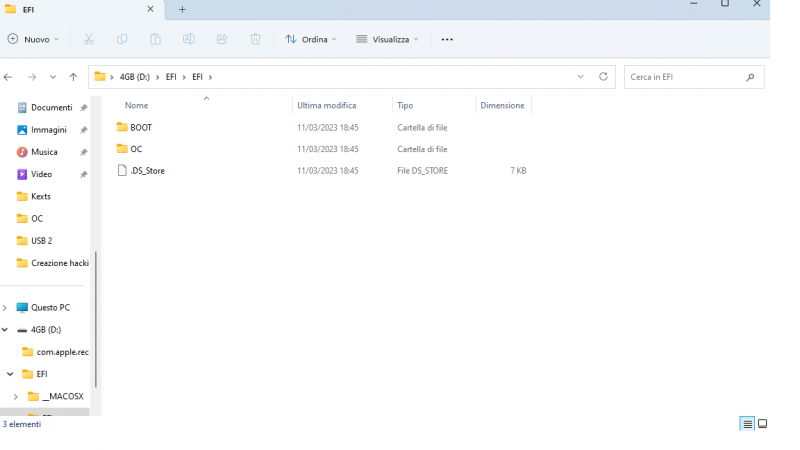Viewport: 800px width, 450px height.
Task: Switch to details view layout icon
Action: 747,424
